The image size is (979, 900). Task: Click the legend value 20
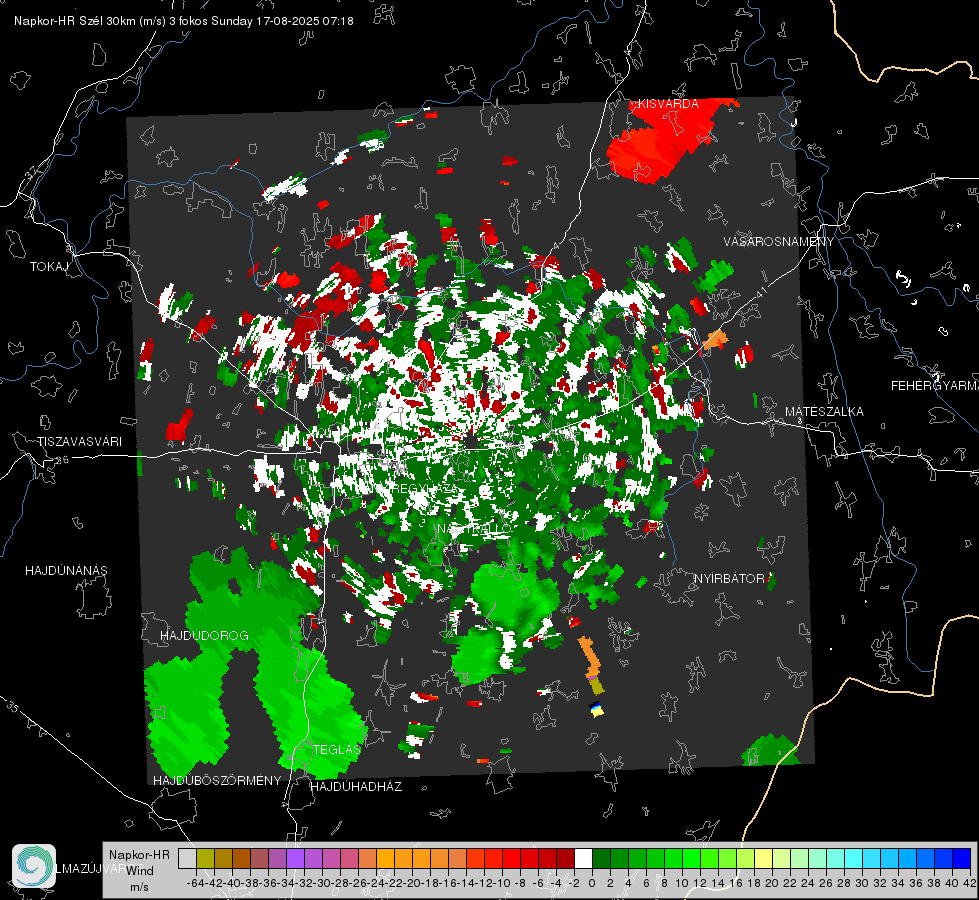(772, 883)
